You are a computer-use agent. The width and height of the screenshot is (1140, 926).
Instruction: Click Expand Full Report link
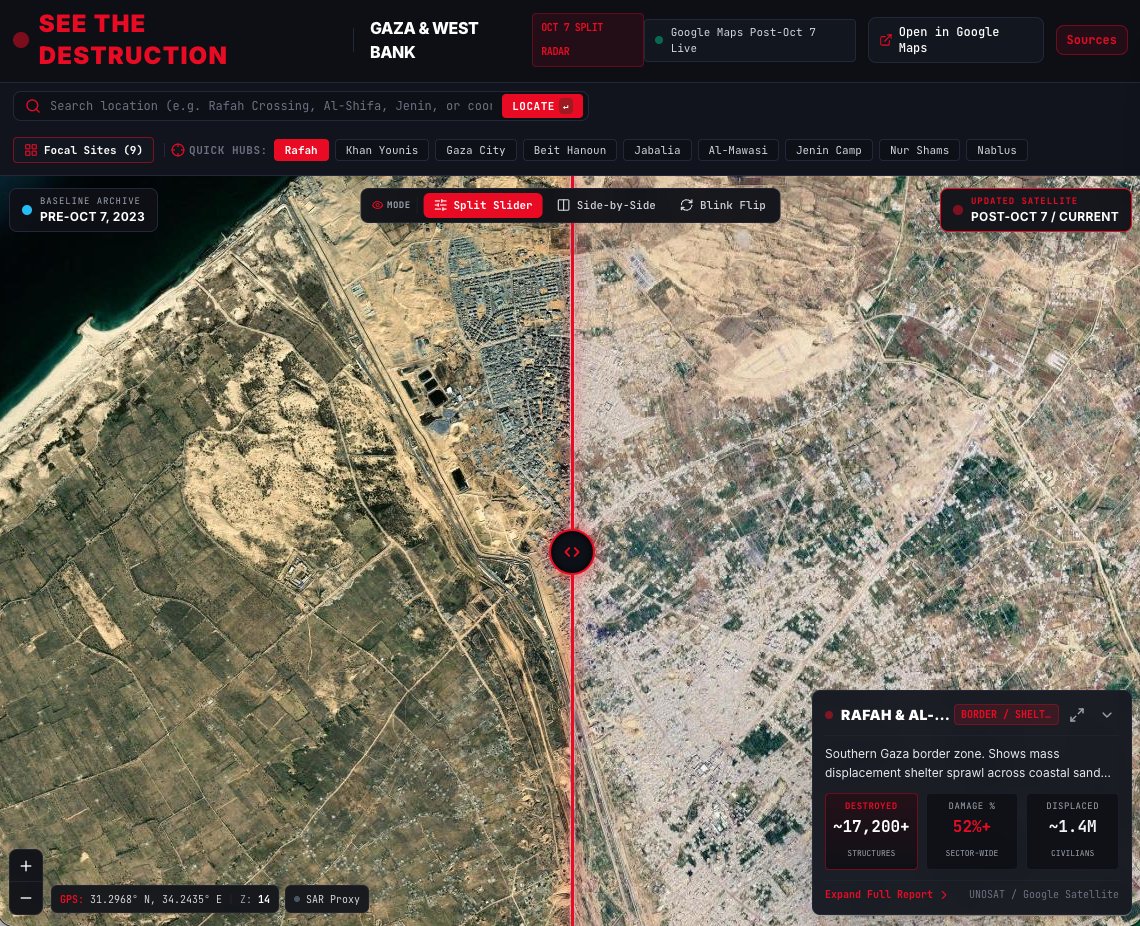pos(886,894)
